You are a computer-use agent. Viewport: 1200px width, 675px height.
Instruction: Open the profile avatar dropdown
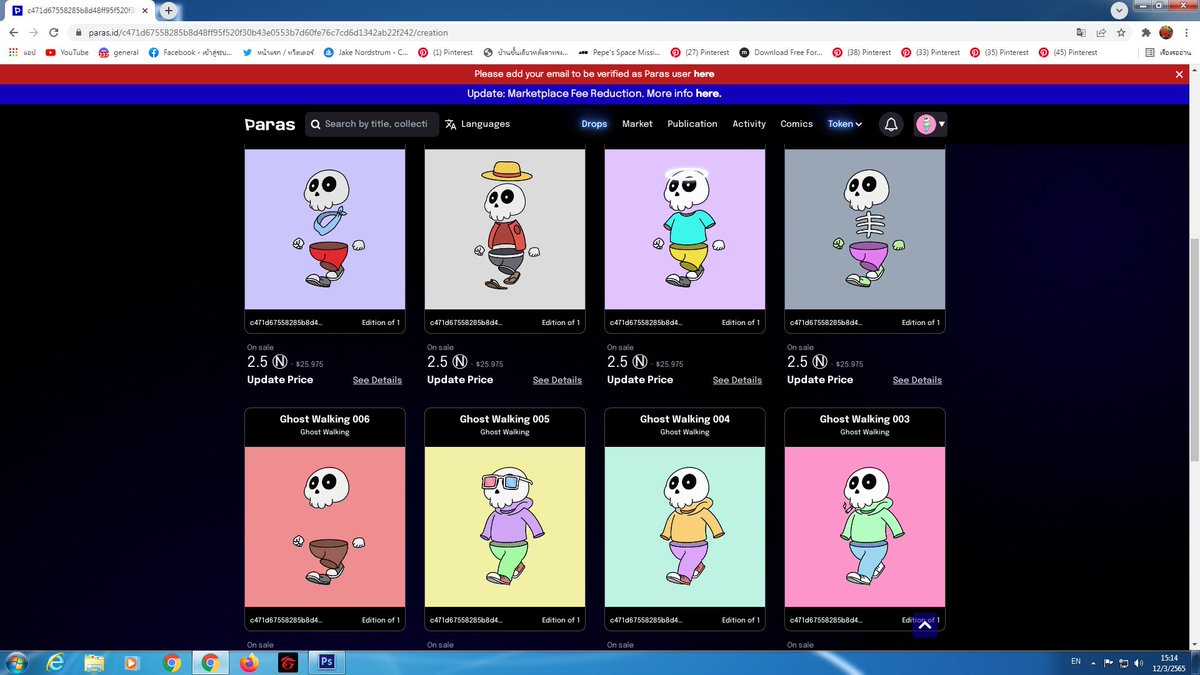(x=930, y=124)
